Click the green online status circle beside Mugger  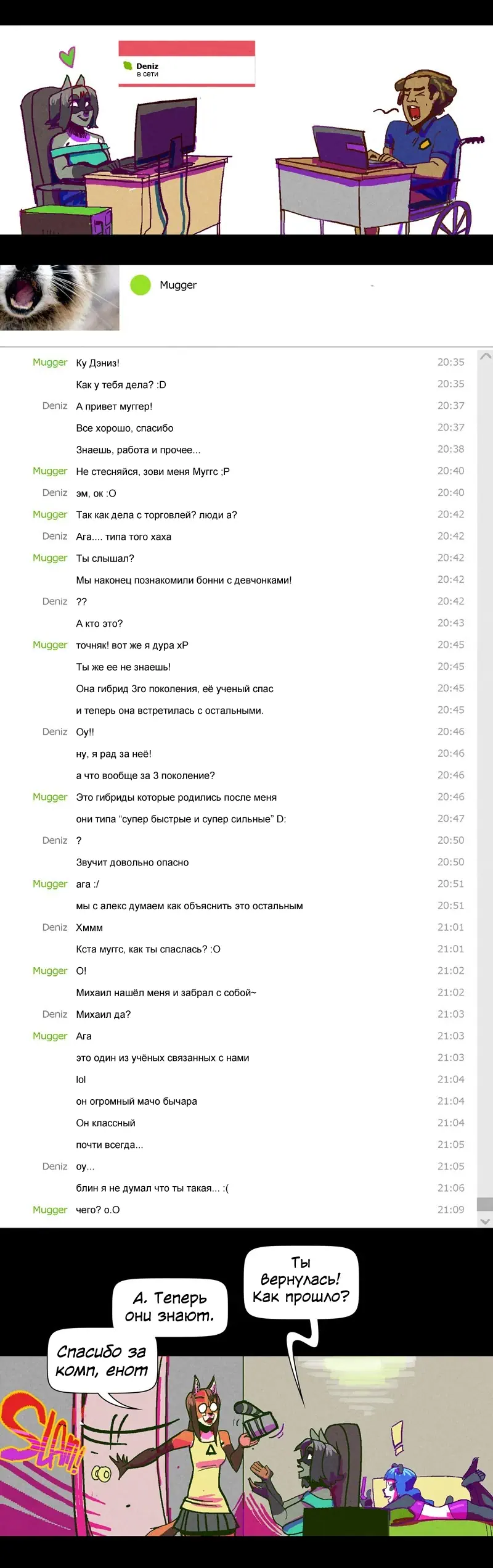(x=141, y=285)
